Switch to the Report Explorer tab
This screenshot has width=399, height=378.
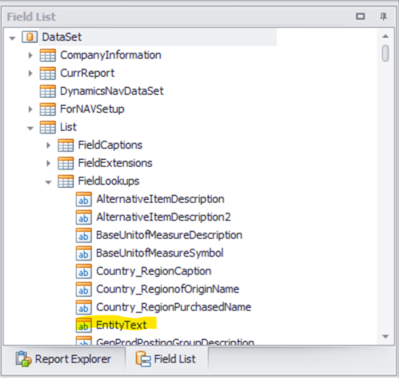coord(63,359)
